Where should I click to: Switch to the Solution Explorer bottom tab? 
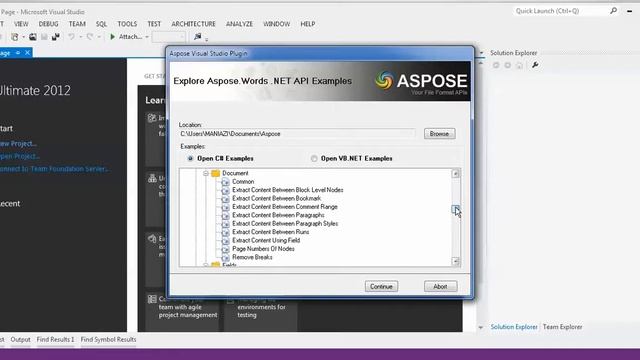(514, 327)
